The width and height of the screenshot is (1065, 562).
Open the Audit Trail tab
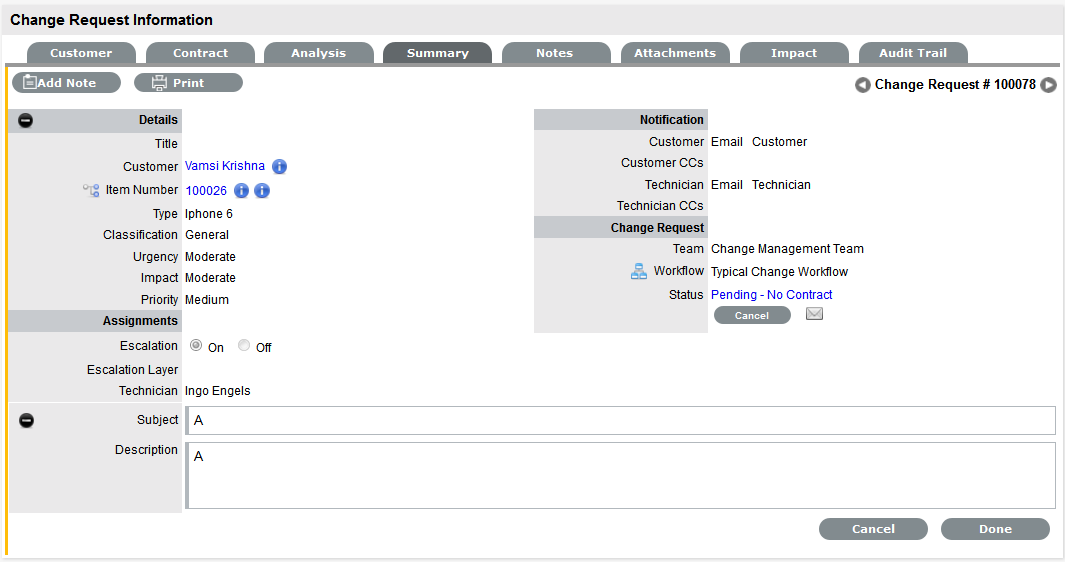pyautogui.click(x=912, y=53)
